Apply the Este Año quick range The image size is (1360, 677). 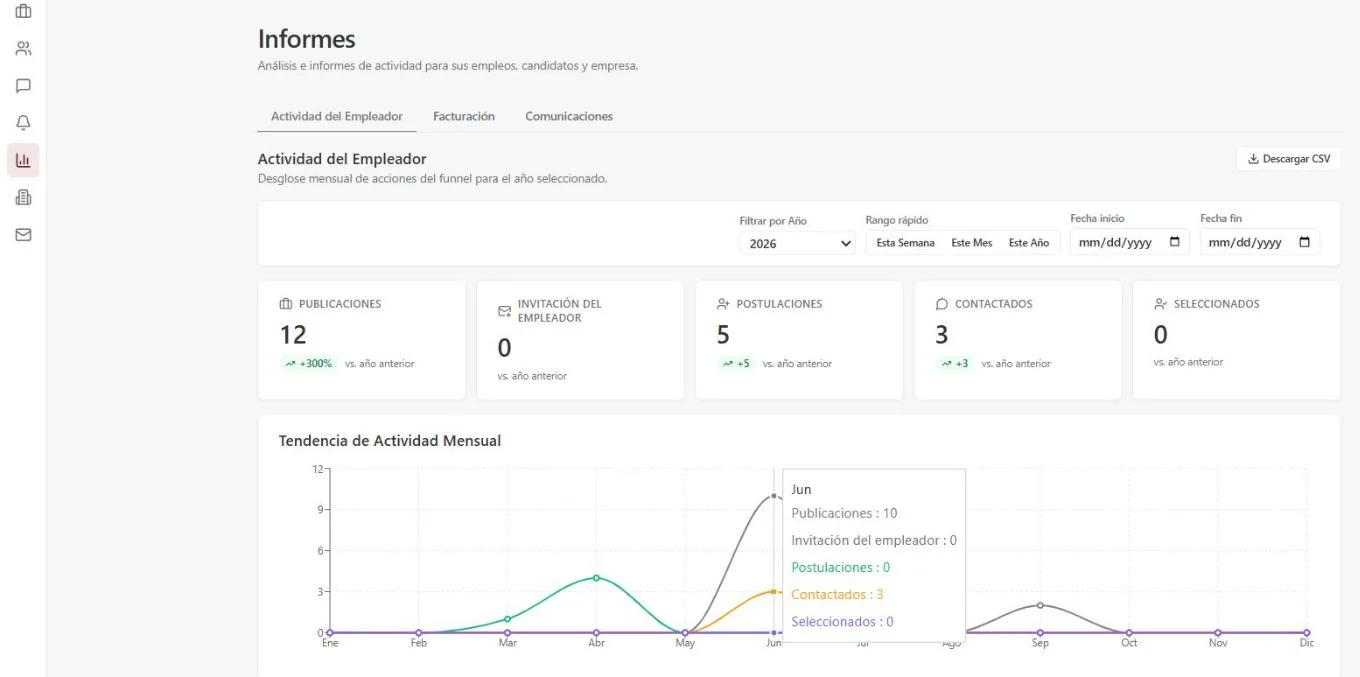[1029, 243]
